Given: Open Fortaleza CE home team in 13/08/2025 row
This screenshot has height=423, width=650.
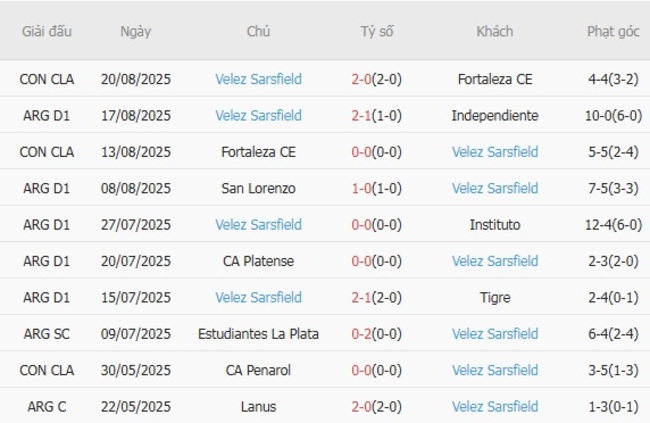Looking at the screenshot, I should coord(258,152).
